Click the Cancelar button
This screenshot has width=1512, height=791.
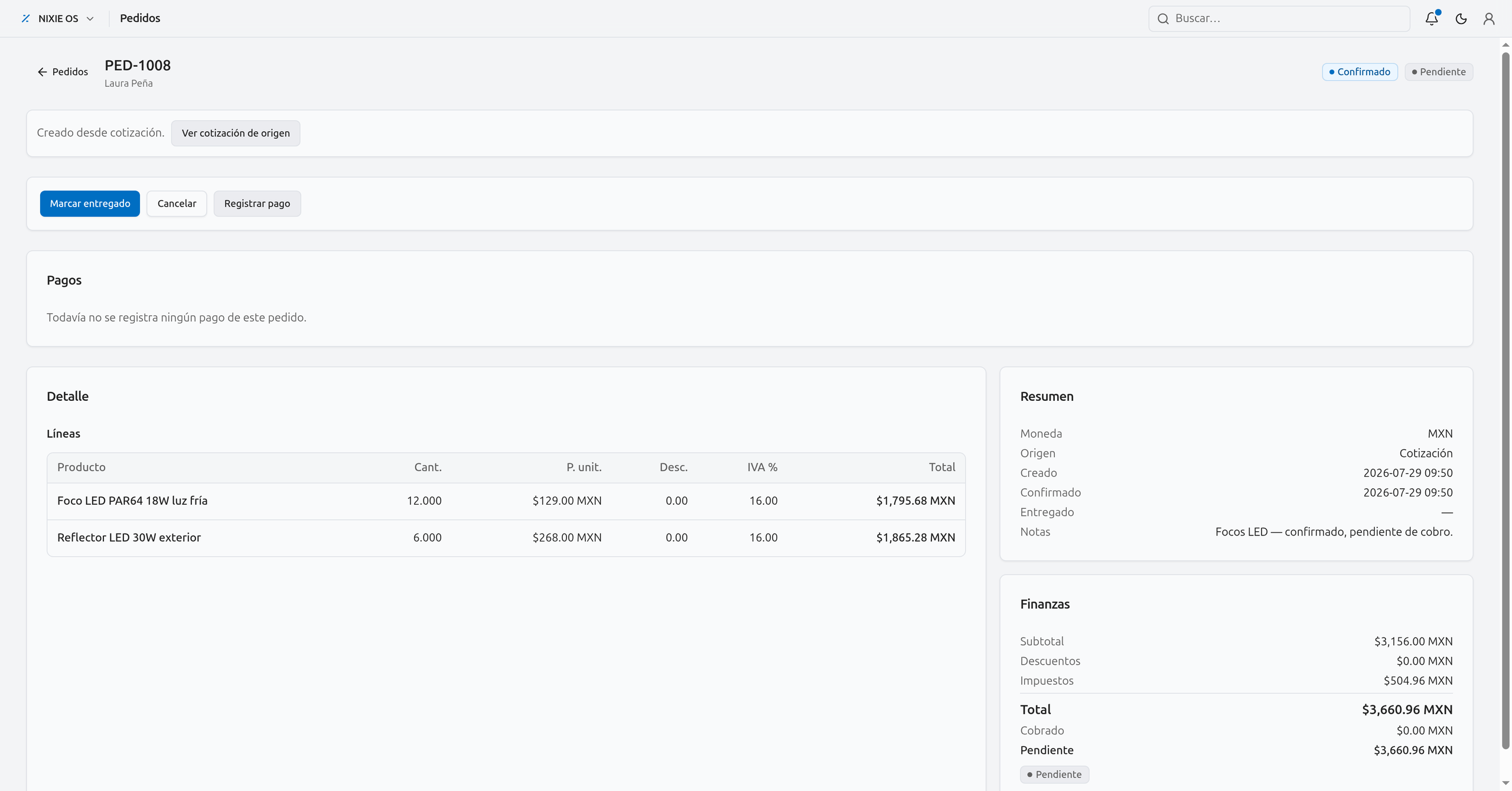177,203
